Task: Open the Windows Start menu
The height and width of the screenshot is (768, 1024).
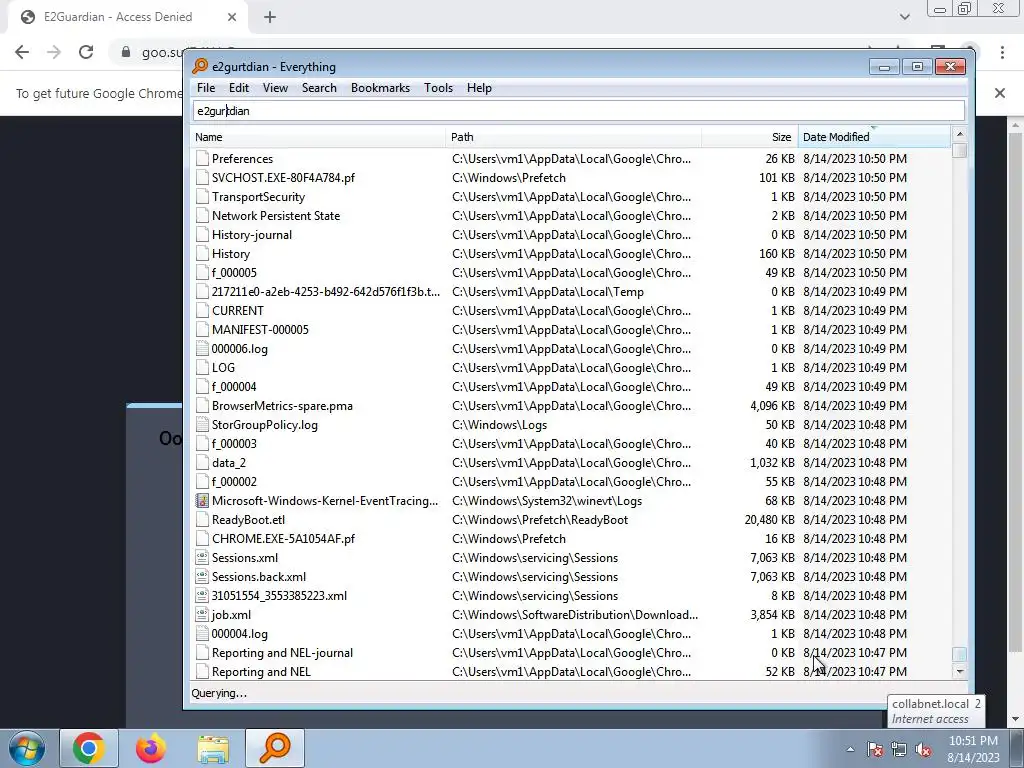Action: 27,748
